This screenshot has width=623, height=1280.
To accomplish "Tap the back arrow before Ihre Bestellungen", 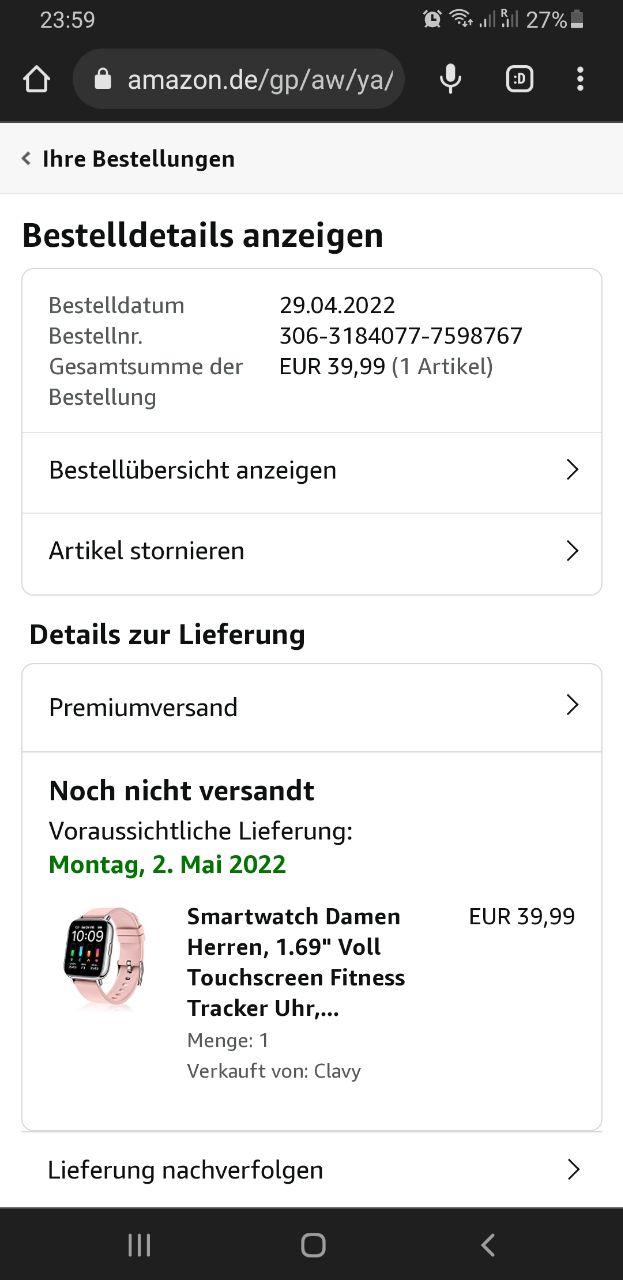I will pos(26,159).
